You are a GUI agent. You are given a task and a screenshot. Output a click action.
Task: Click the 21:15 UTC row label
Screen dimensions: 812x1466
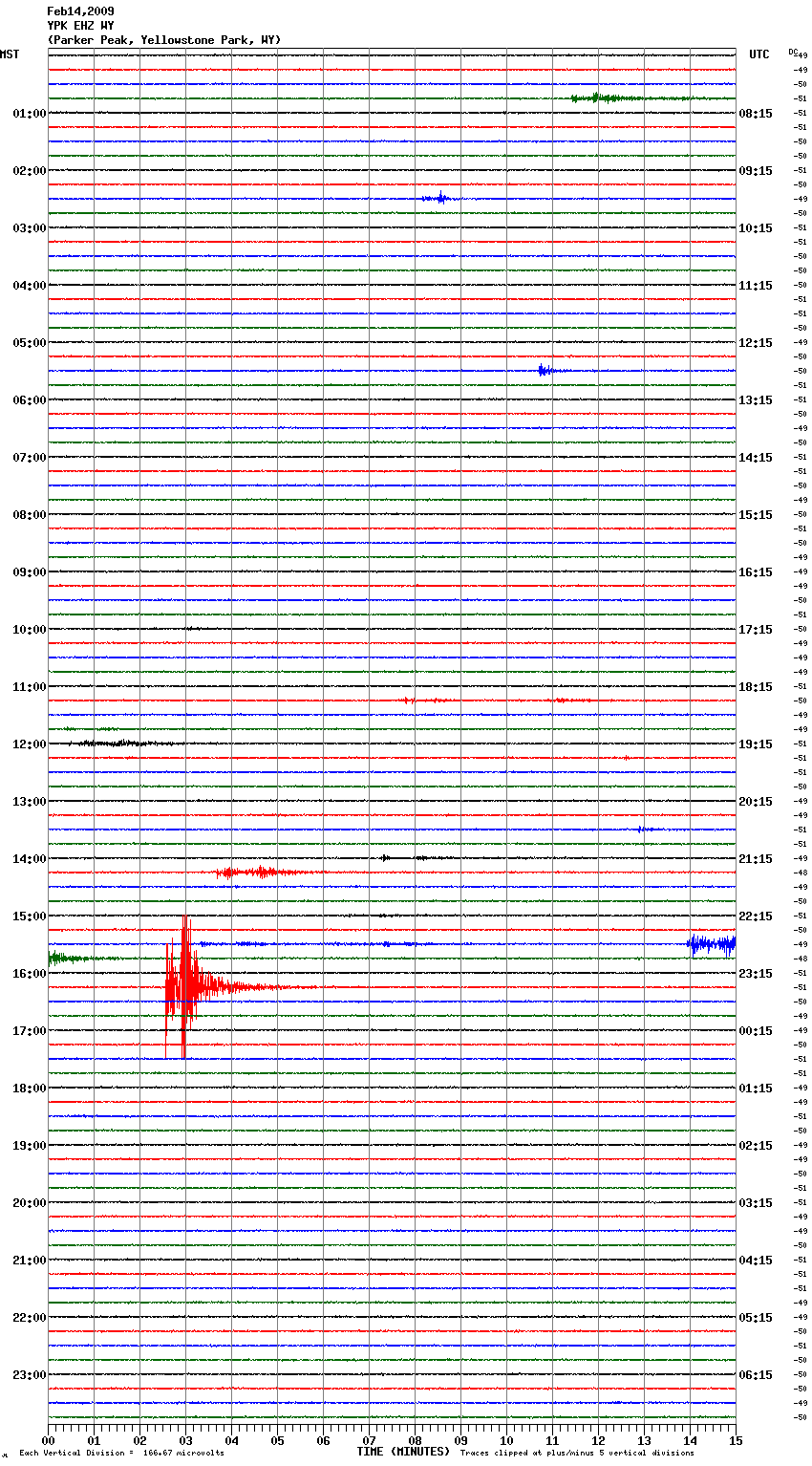(756, 859)
